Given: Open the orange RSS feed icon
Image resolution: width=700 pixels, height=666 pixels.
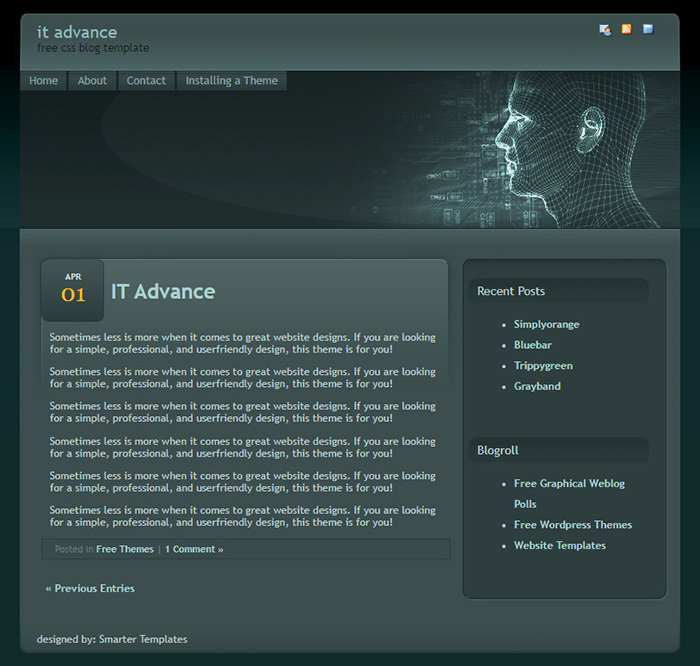Looking at the screenshot, I should click(626, 29).
